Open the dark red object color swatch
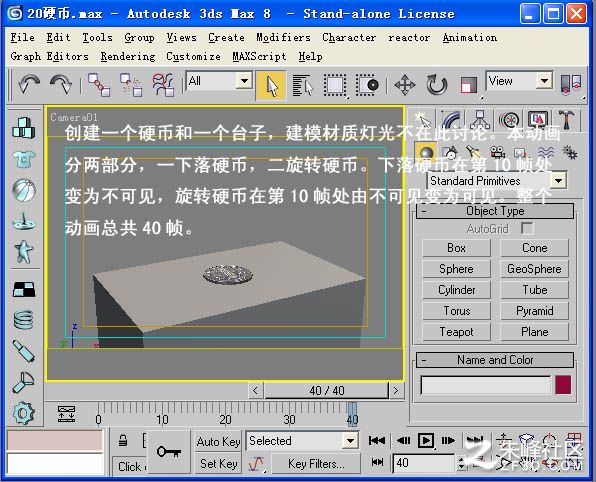 coord(563,385)
